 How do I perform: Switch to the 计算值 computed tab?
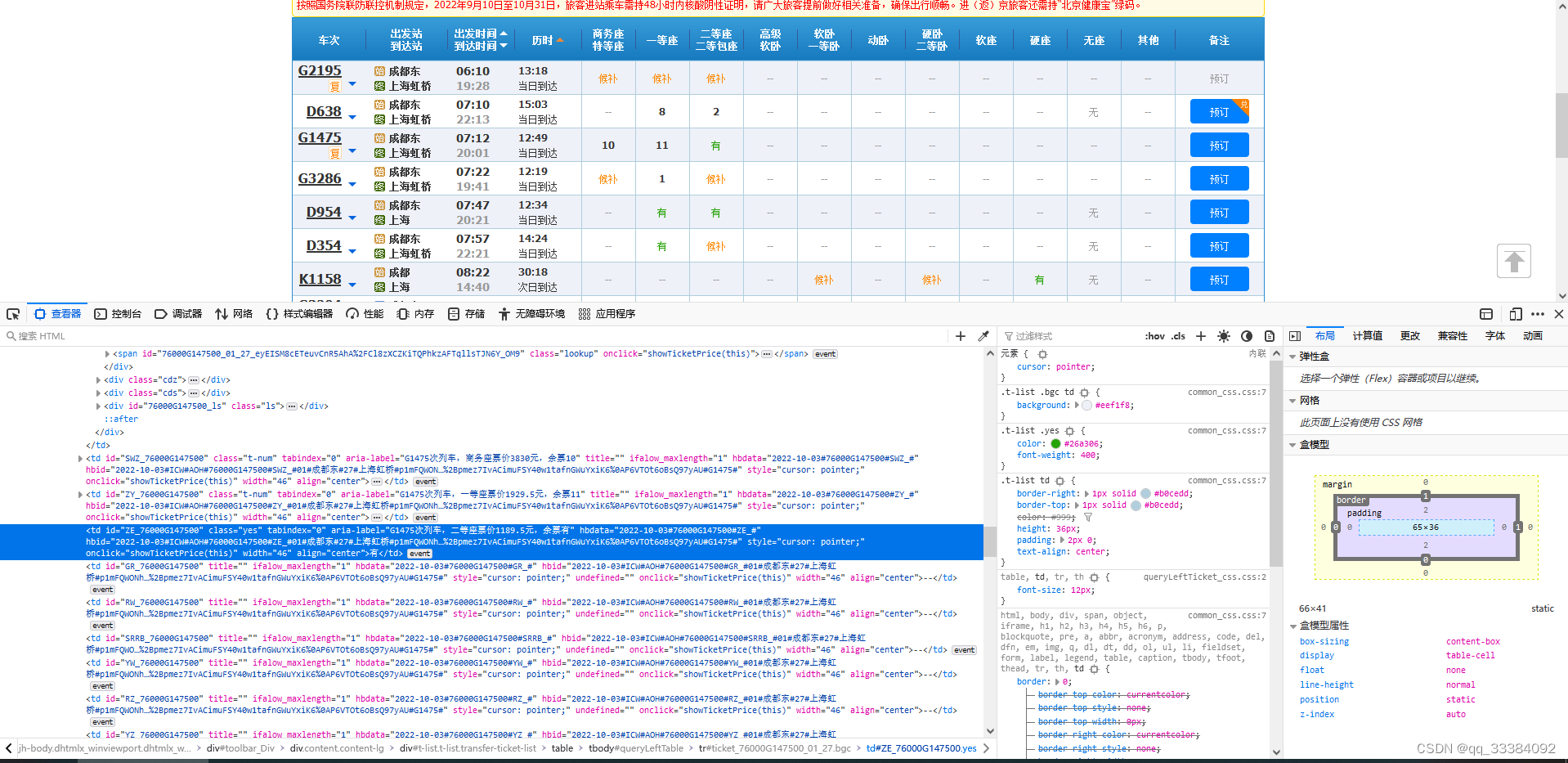coord(1367,336)
